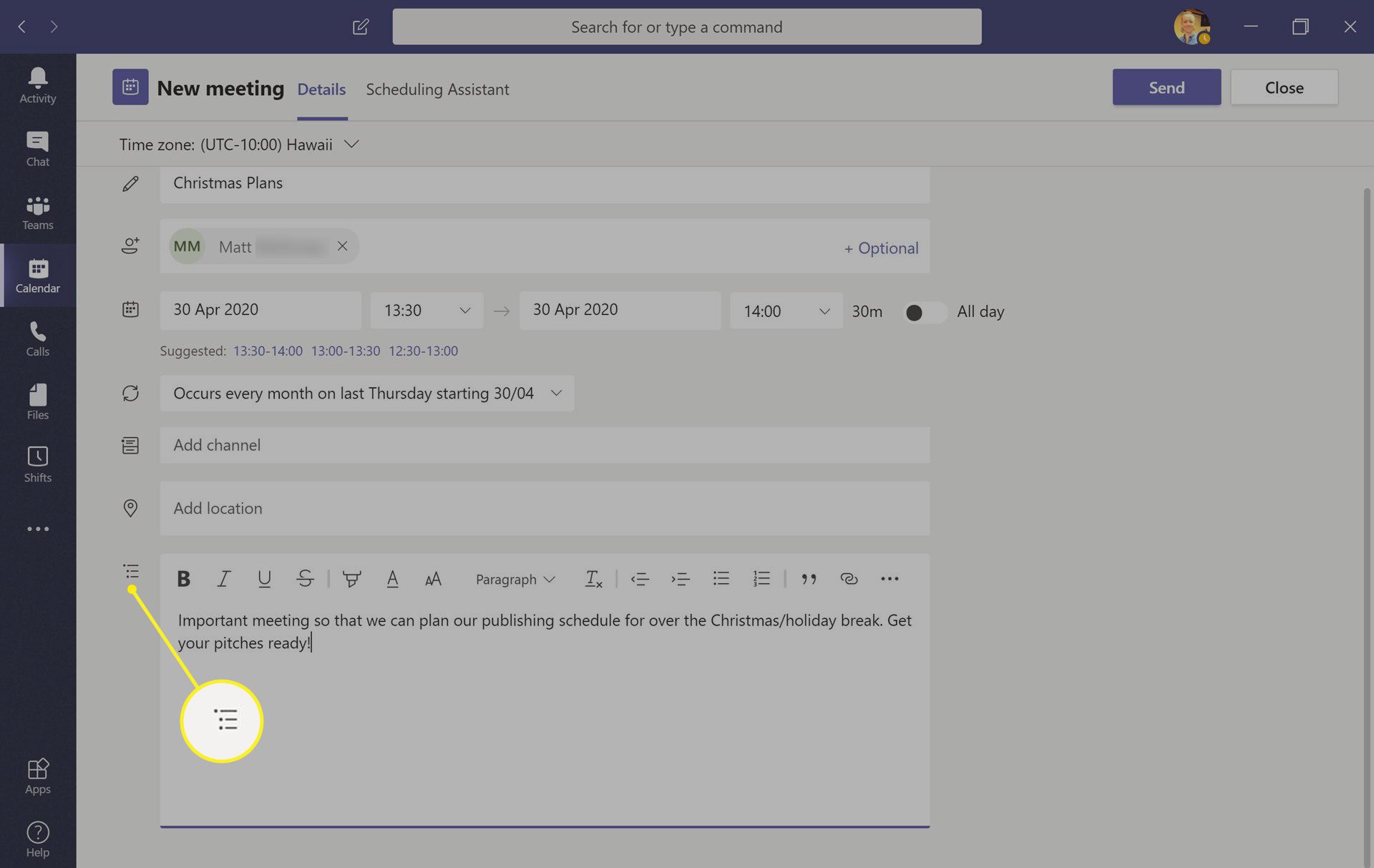Click the Bold formatting icon
1374x868 pixels.
pyautogui.click(x=183, y=579)
